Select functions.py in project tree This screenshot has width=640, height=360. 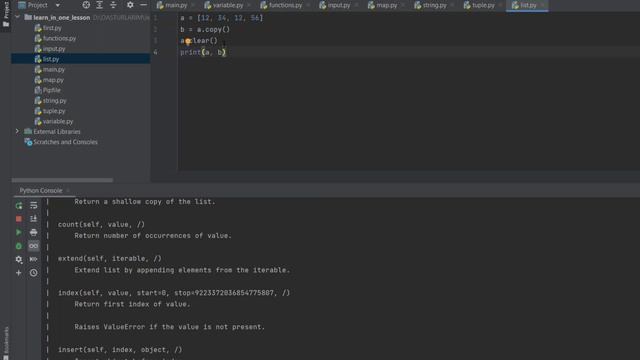point(59,38)
